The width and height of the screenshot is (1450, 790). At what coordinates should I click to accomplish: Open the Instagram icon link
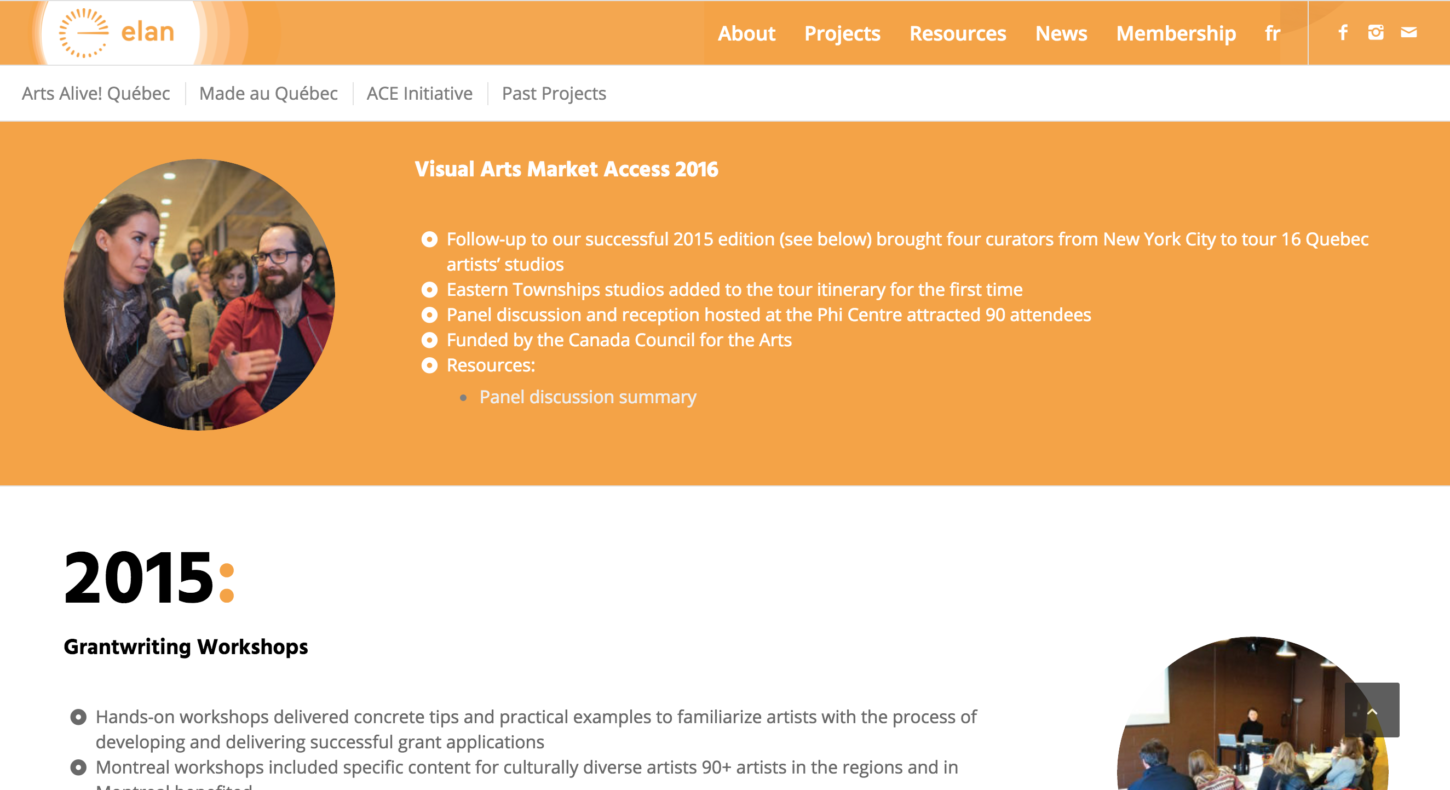[x=1376, y=32]
